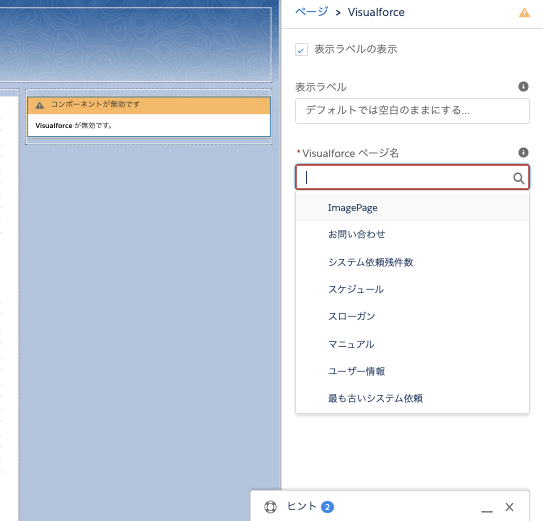Minimize the ヒント panel
Screen dimensions: 543x521
pos(487,511)
